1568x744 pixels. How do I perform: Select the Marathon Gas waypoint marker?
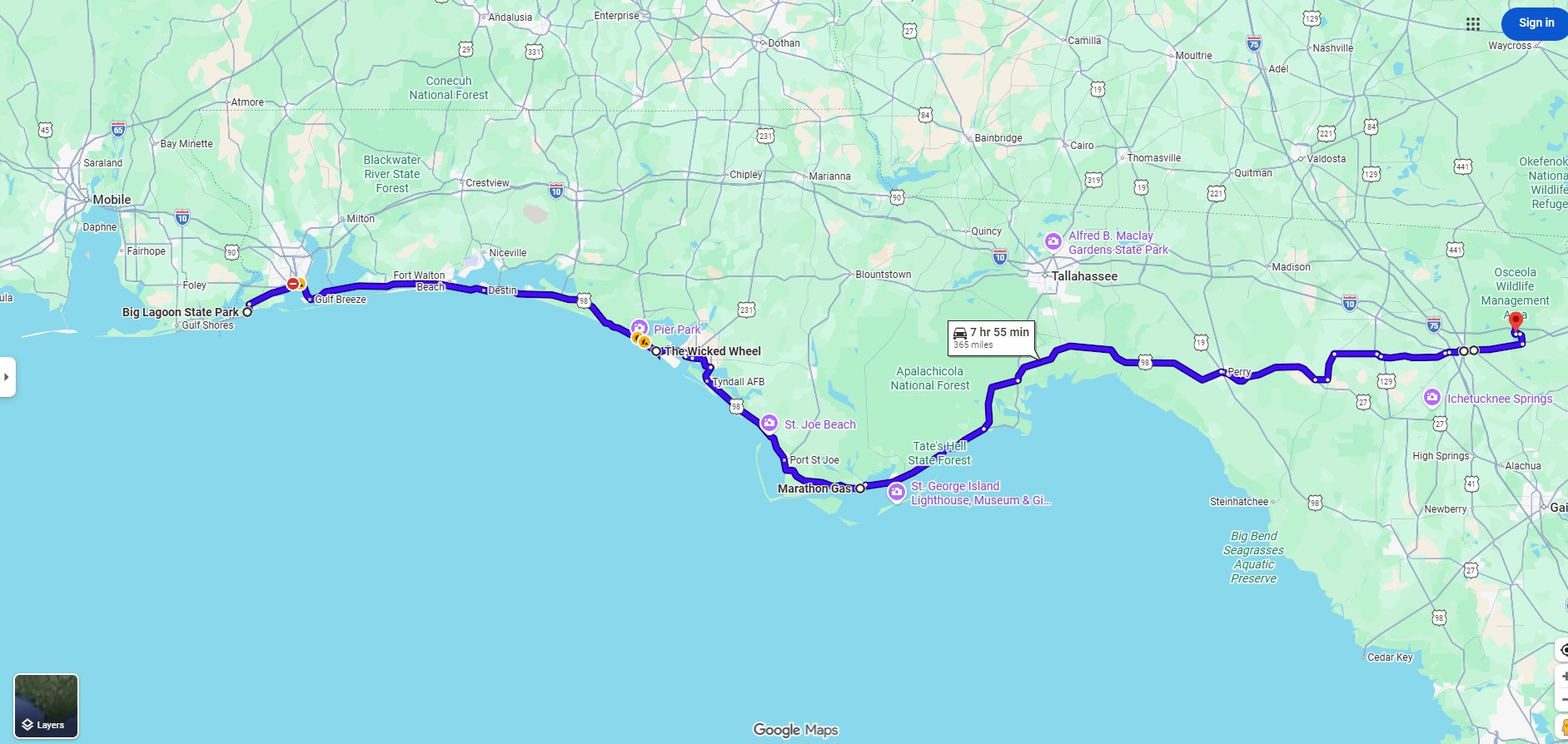(860, 489)
